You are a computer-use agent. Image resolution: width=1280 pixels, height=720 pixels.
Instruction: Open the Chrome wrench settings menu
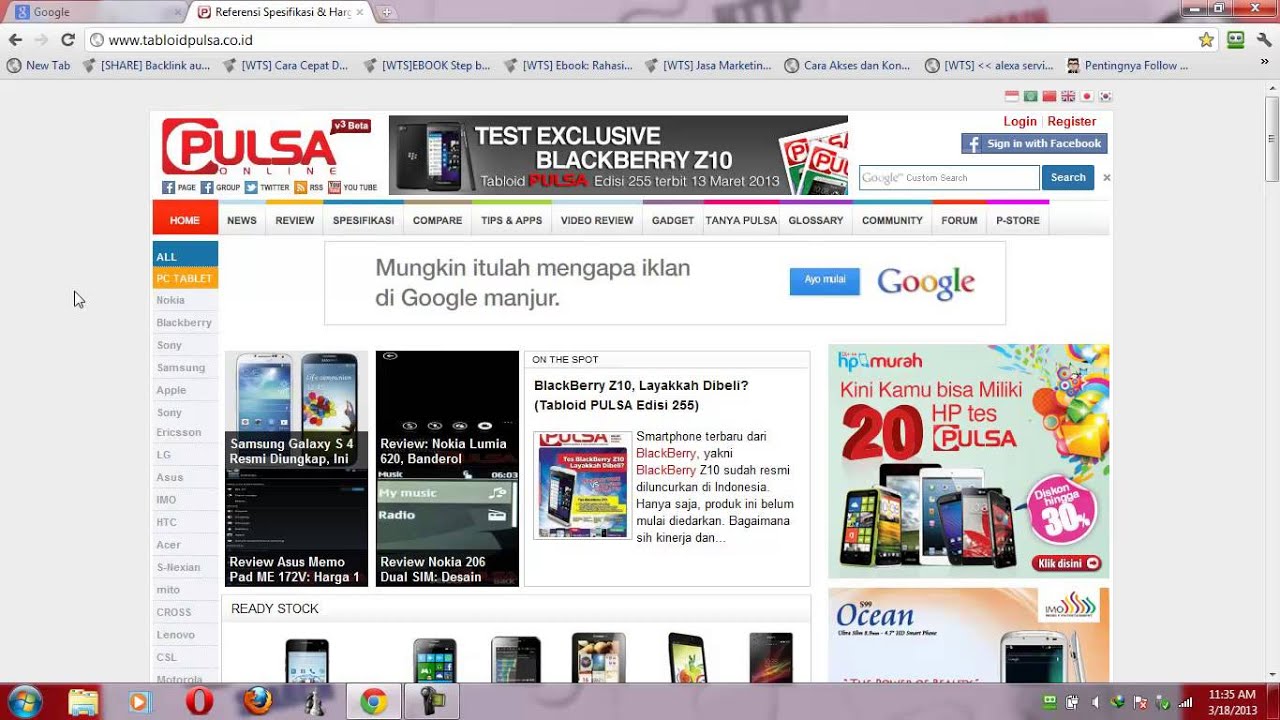point(1264,40)
